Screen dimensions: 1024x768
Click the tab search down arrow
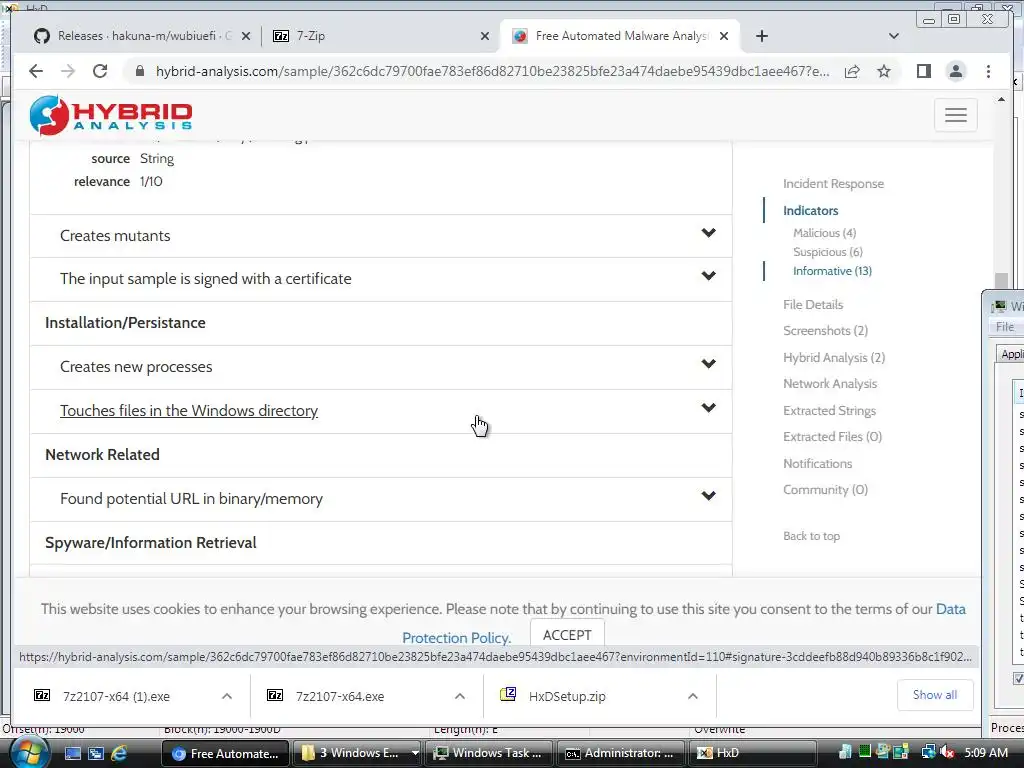point(894,36)
